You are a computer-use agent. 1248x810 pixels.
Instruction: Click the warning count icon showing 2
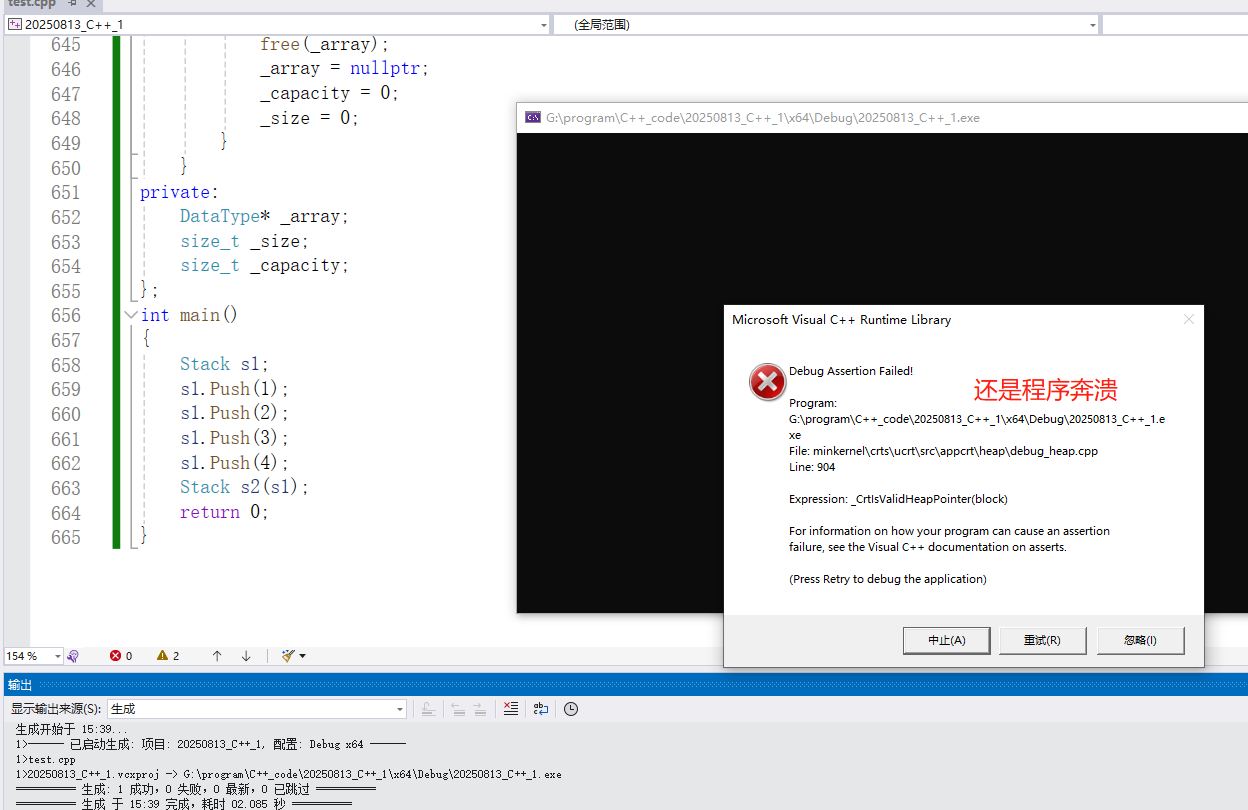(168, 656)
